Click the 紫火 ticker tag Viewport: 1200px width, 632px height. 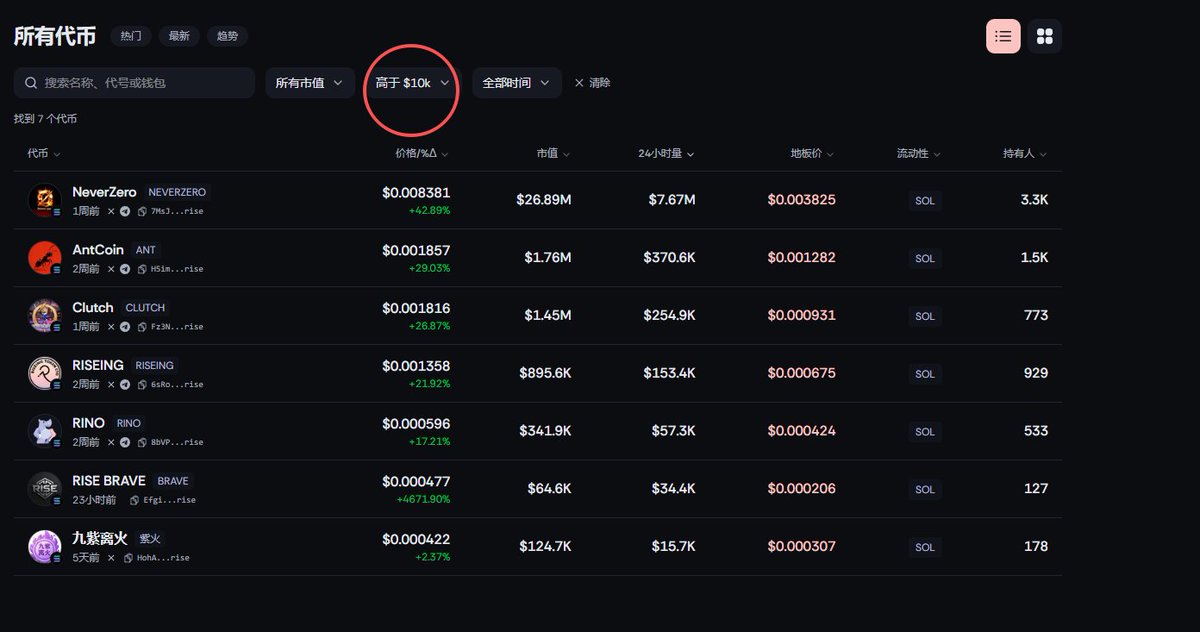click(x=149, y=539)
